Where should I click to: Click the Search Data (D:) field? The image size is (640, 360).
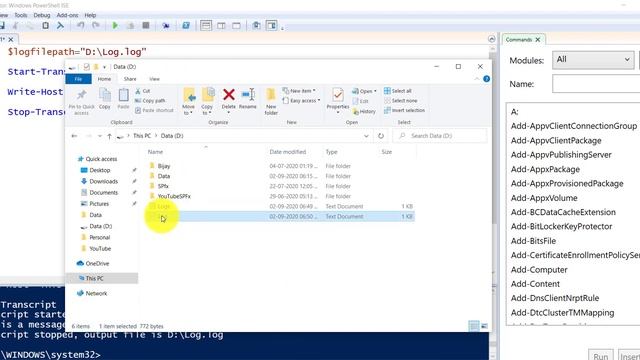pos(440,136)
